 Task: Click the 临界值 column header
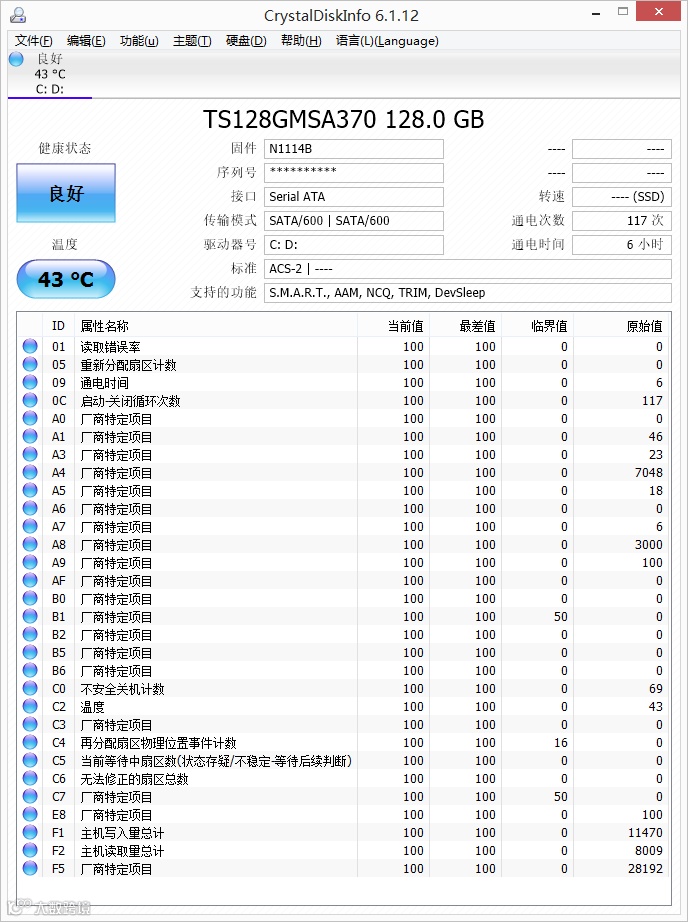(537, 326)
